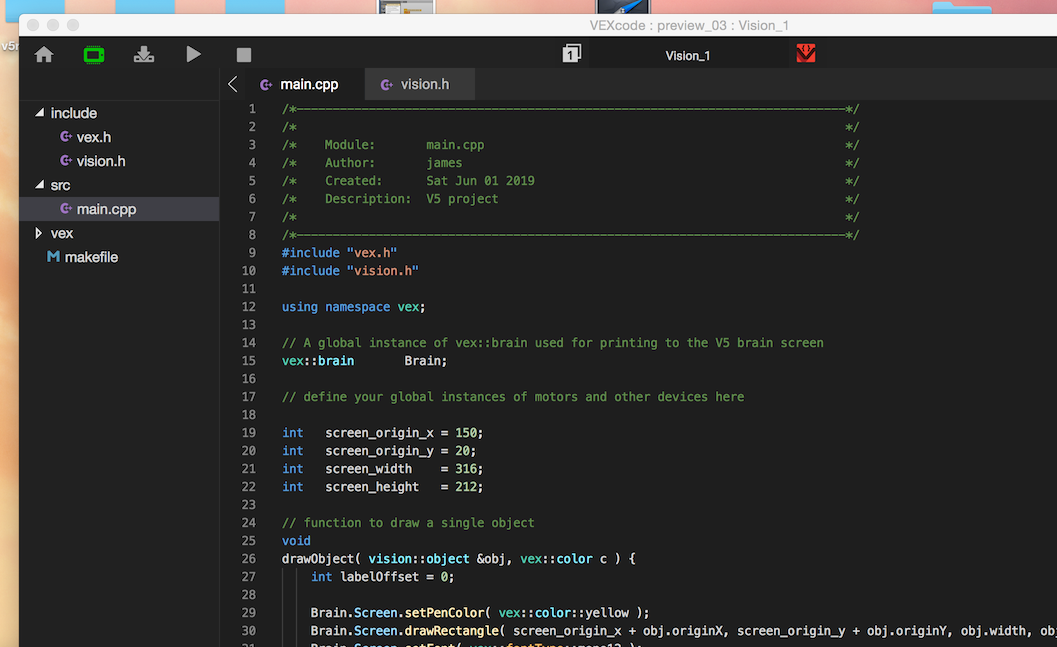Select main.cpp in the src folder
Image resolution: width=1057 pixels, height=647 pixels.
106,209
